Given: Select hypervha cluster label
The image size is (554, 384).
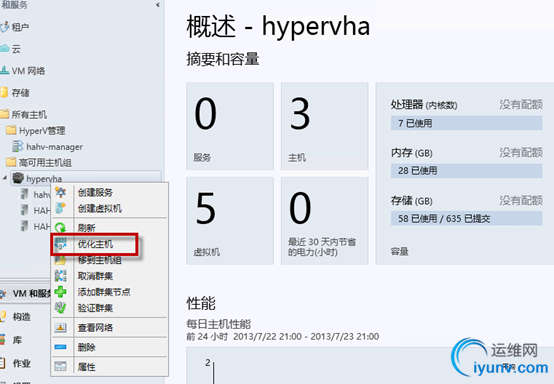Looking at the screenshot, I should [44, 179].
